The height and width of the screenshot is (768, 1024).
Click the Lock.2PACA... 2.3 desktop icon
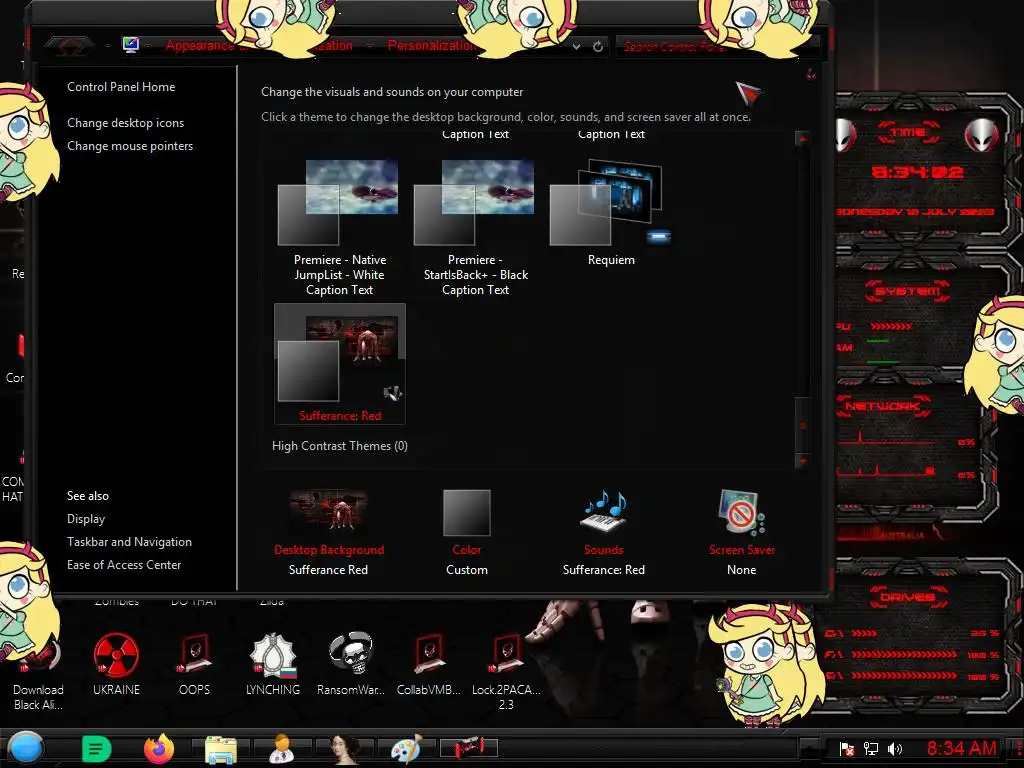(506, 671)
